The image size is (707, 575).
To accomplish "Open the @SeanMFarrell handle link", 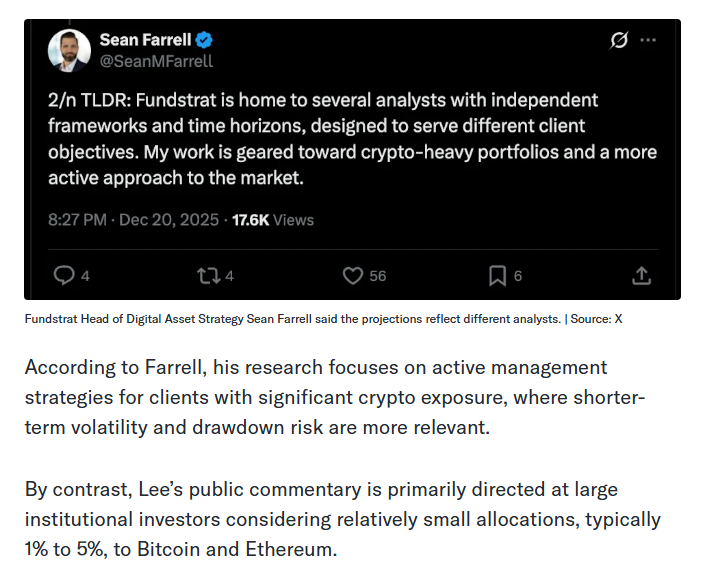I will [156, 61].
